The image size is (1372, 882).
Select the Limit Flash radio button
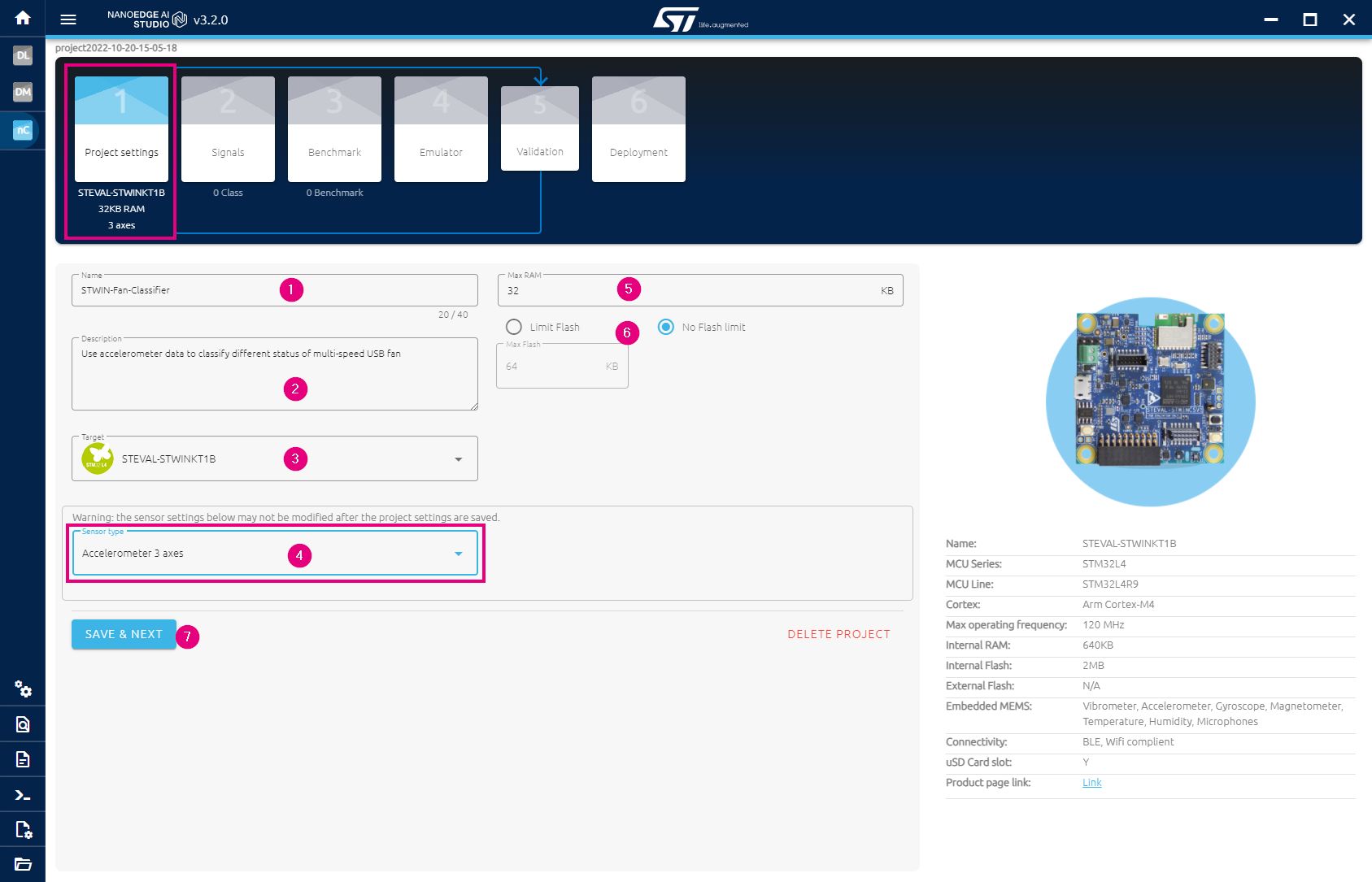point(514,327)
